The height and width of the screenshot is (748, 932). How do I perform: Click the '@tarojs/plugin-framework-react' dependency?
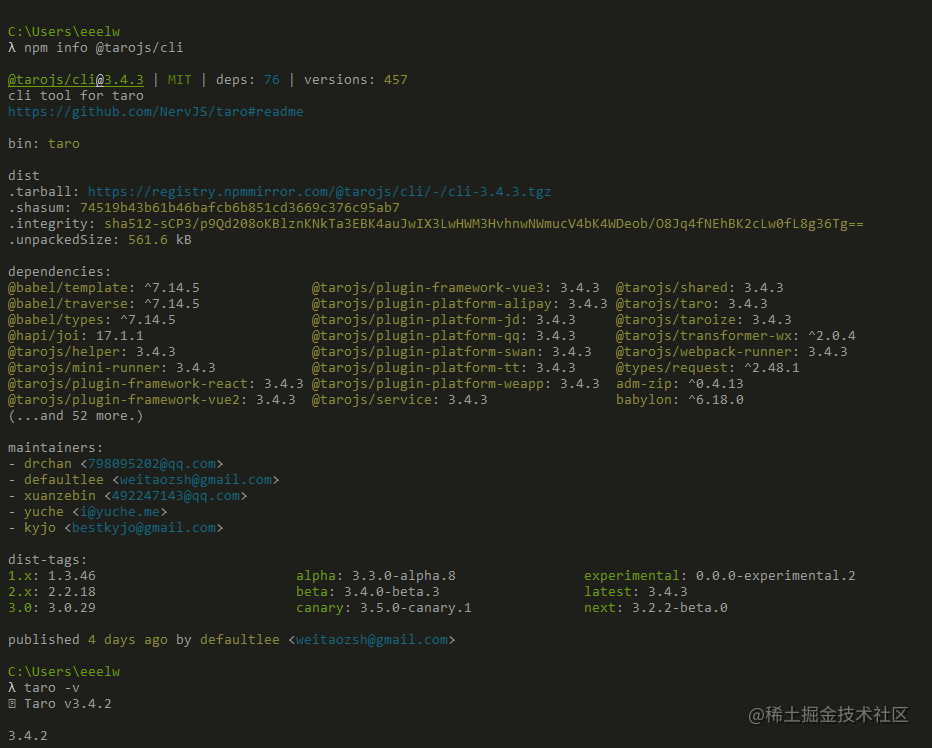156,384
